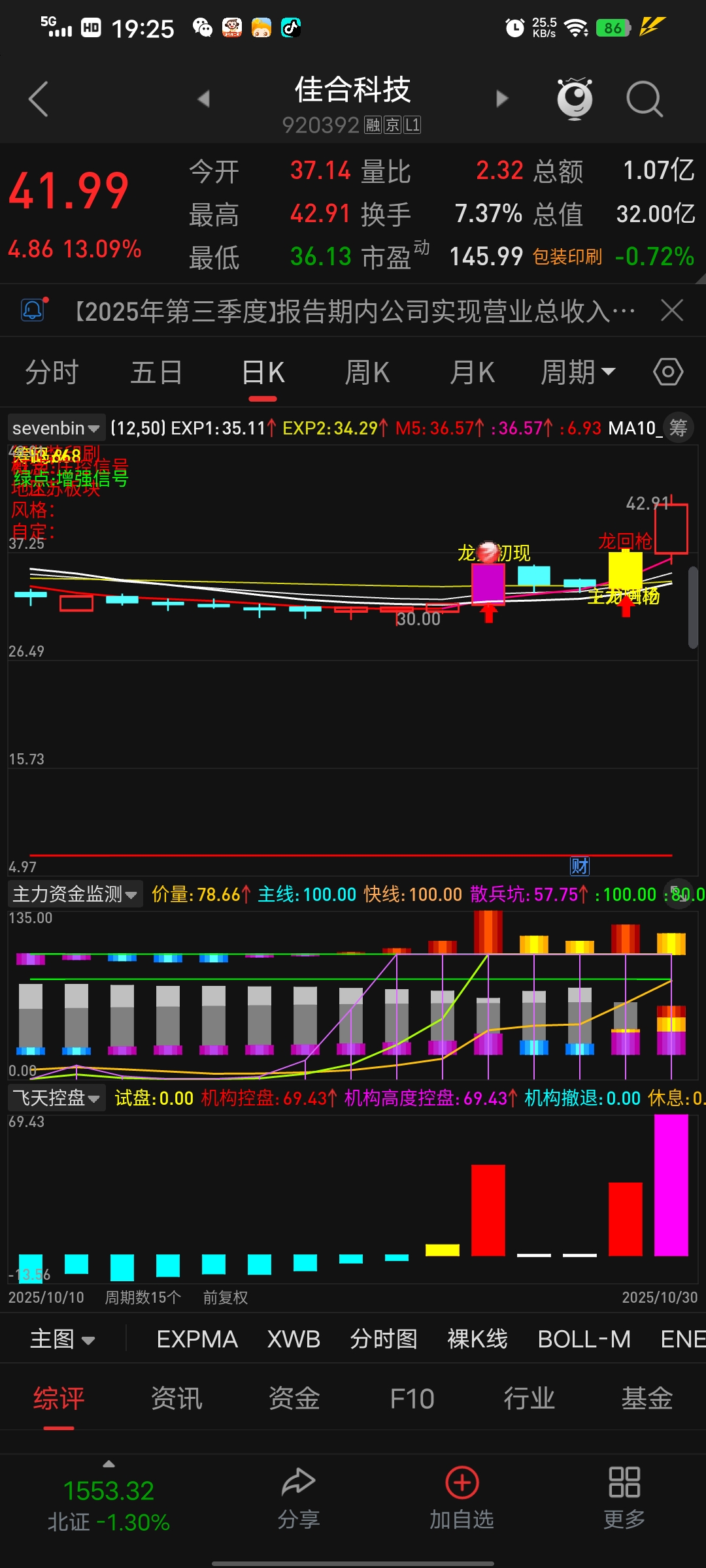
Task: Tap the 加自选 plus icon
Action: click(462, 1483)
